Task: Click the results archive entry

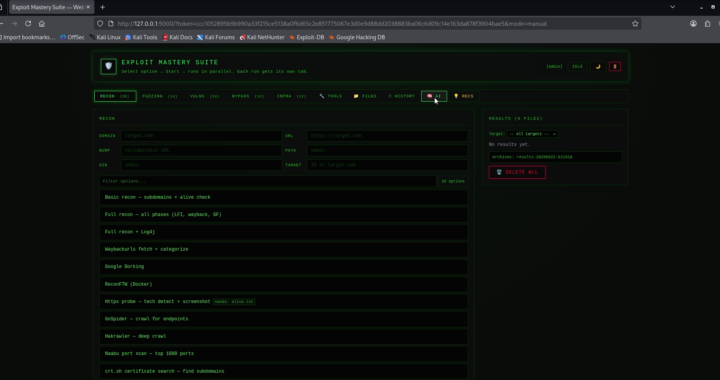Action: tap(555, 157)
